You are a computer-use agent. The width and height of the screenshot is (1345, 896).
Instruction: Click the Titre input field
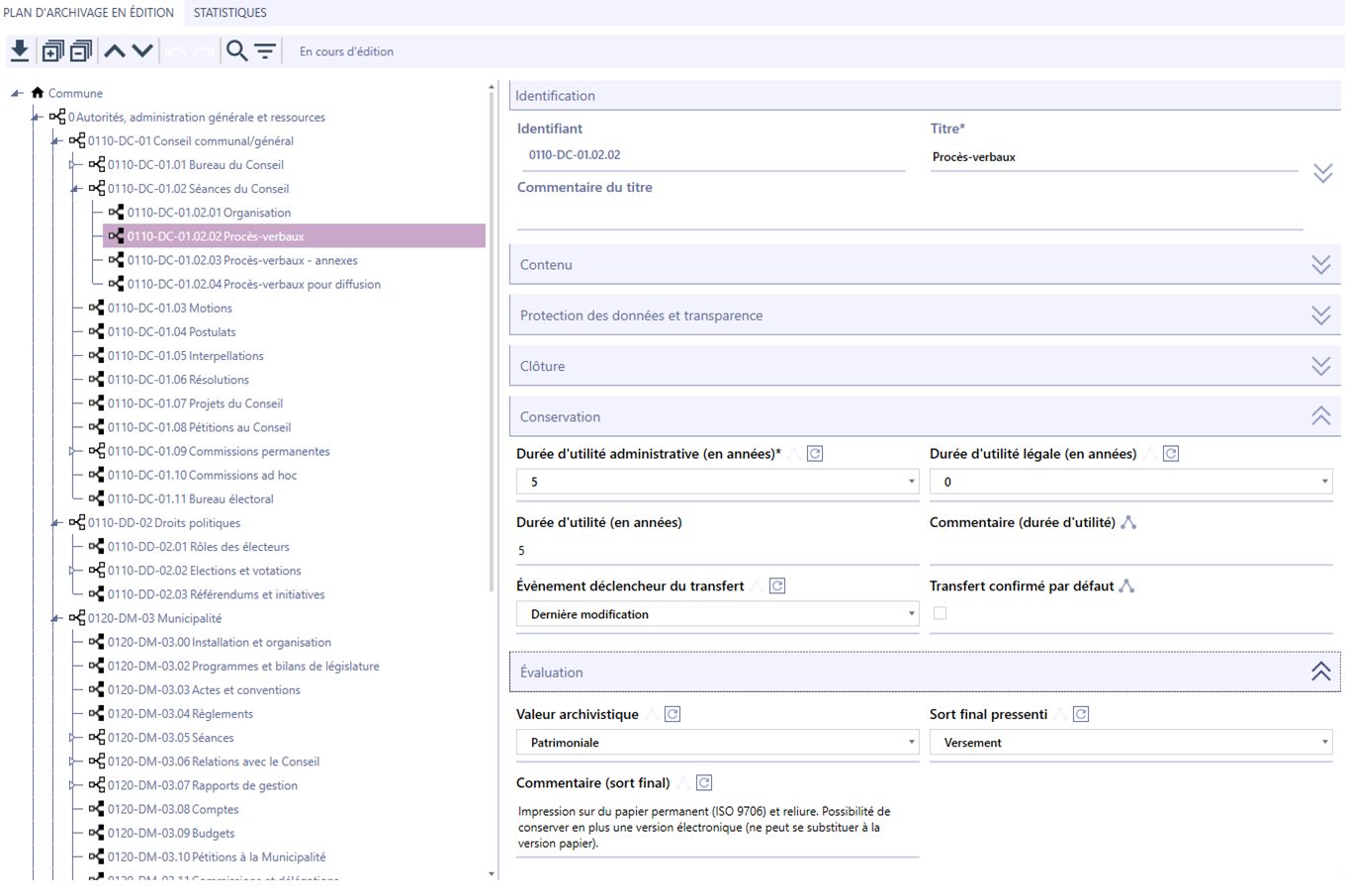coord(1113,157)
